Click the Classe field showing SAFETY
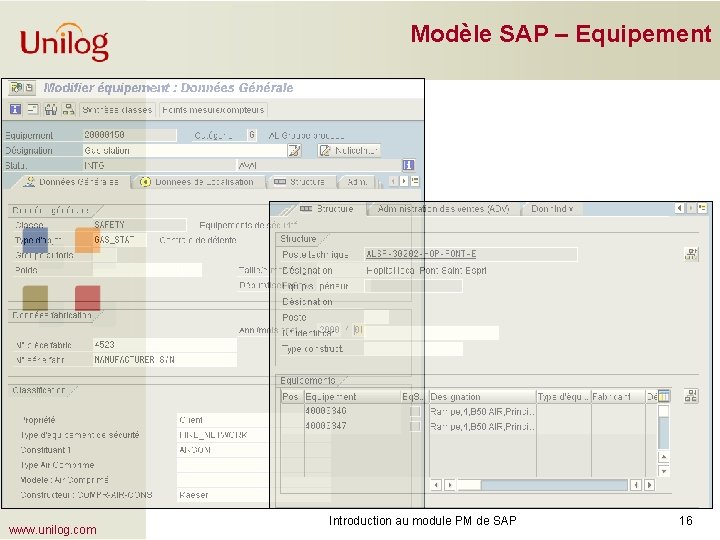 139,225
